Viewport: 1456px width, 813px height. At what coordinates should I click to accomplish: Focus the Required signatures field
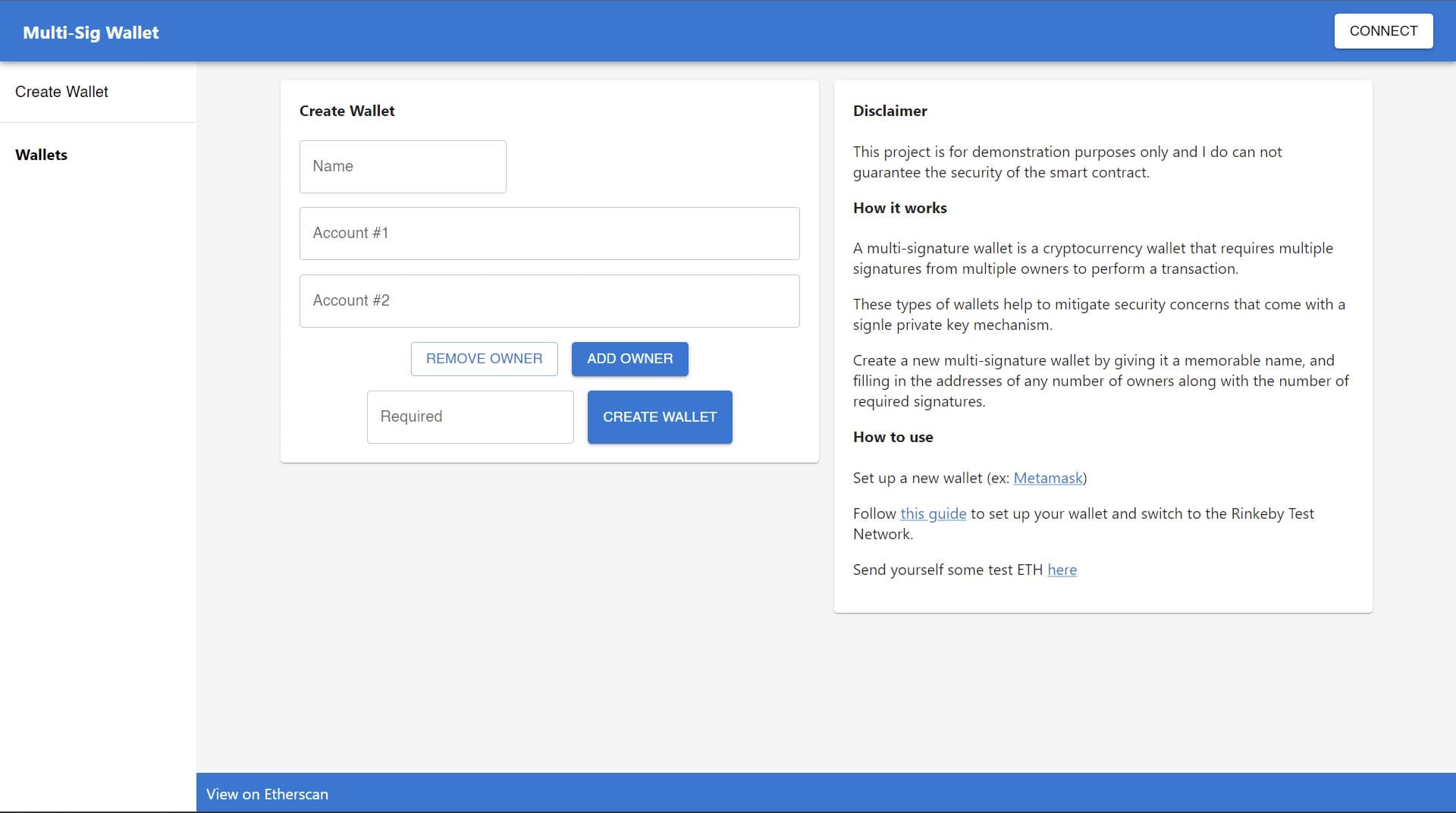tap(470, 417)
